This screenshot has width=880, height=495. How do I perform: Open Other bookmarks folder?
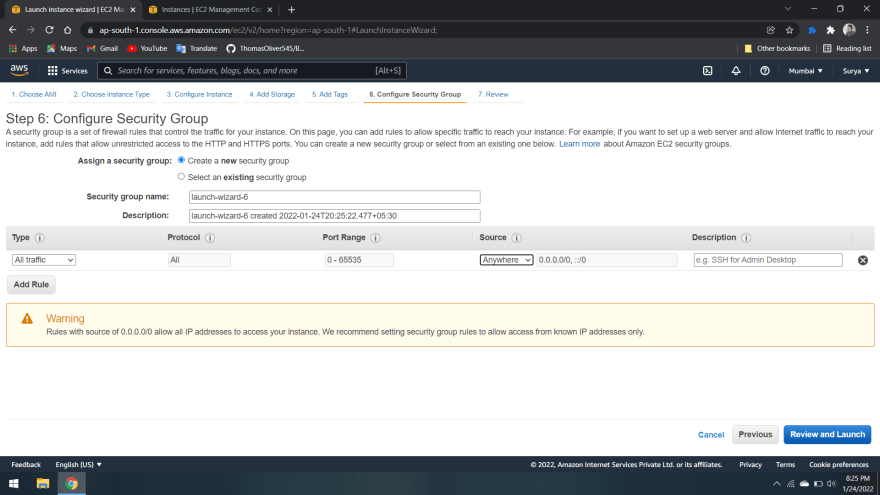click(777, 48)
